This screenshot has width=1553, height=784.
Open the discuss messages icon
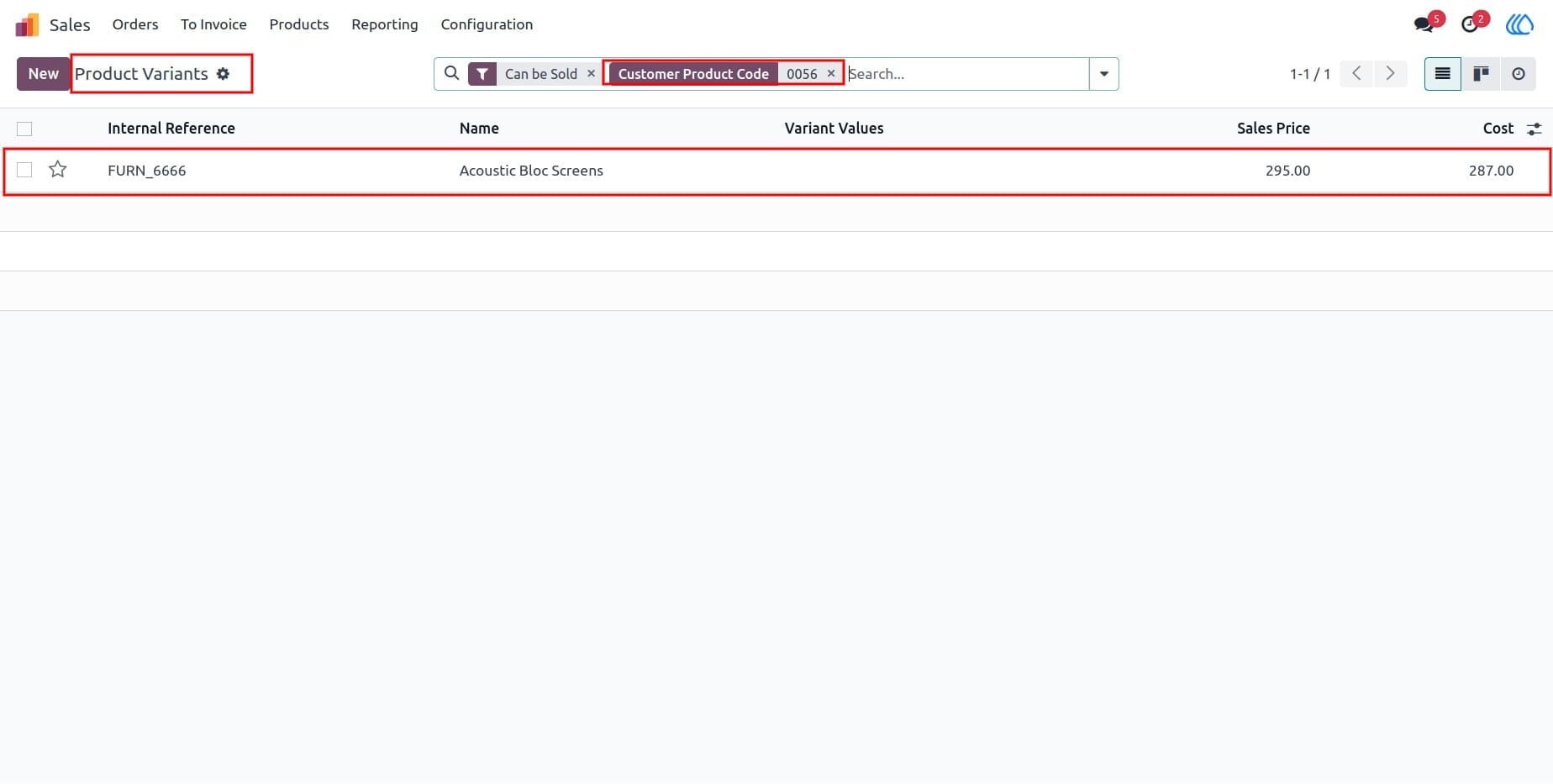pyautogui.click(x=1424, y=24)
